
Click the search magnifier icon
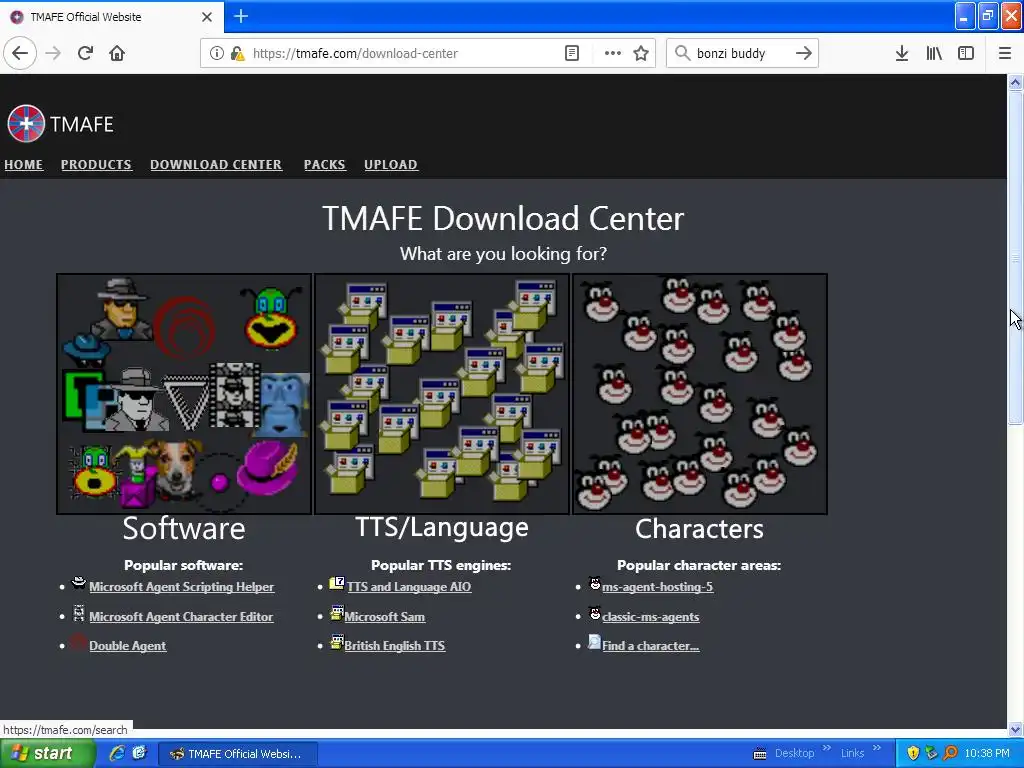coord(682,53)
